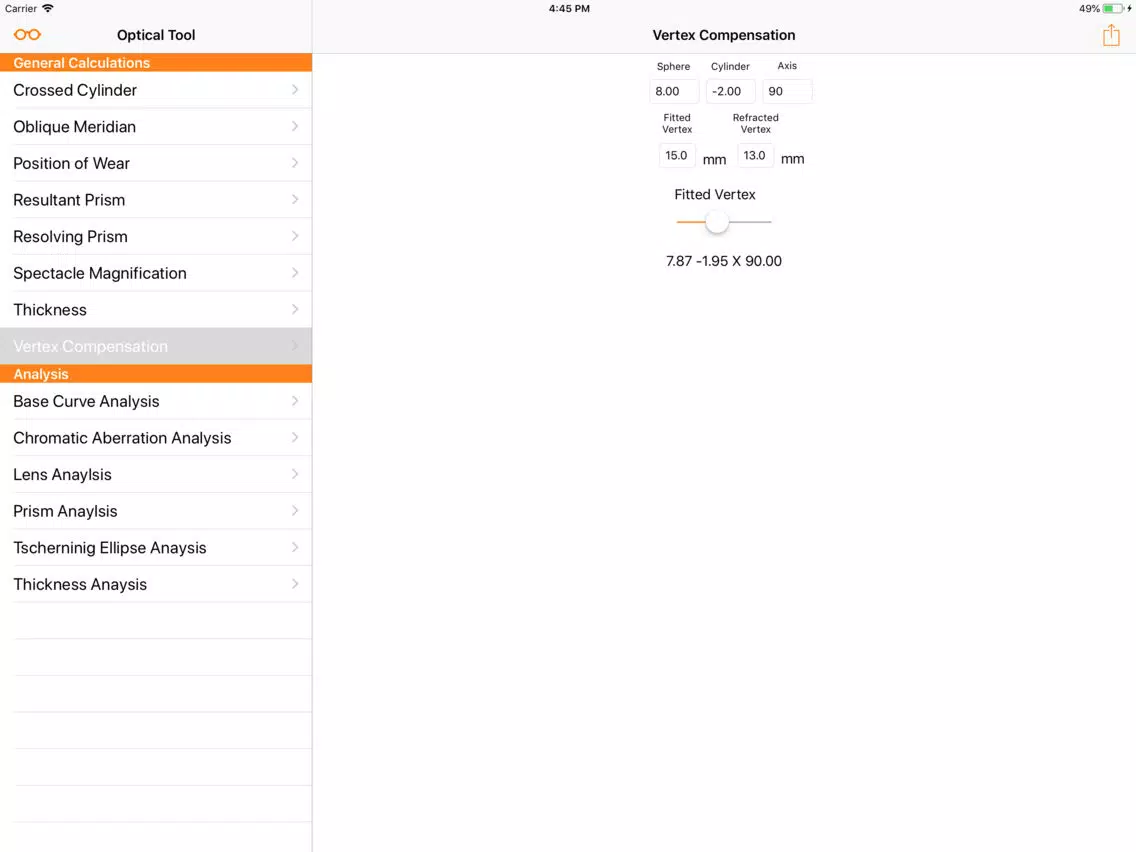This screenshot has width=1136, height=852.
Task: Click the Sphere label
Action: [x=673, y=66]
